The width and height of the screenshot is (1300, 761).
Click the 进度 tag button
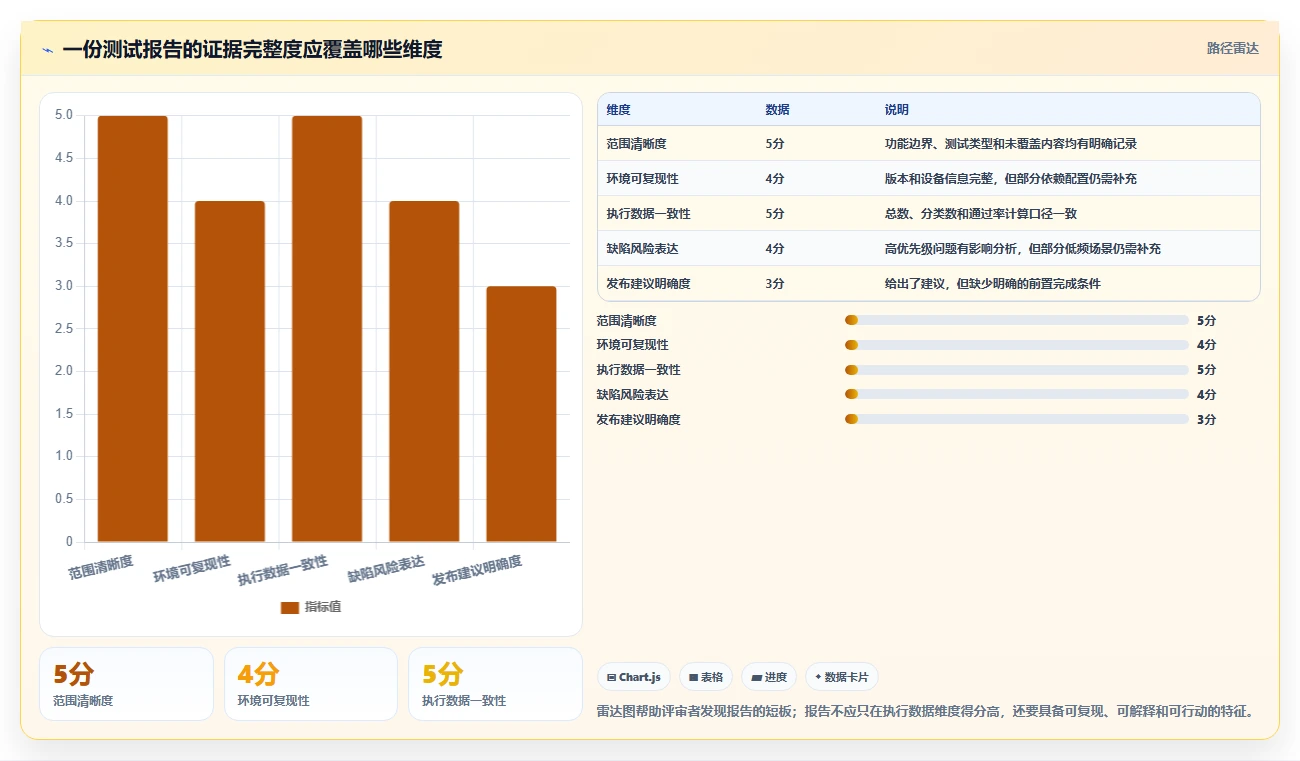[769, 677]
